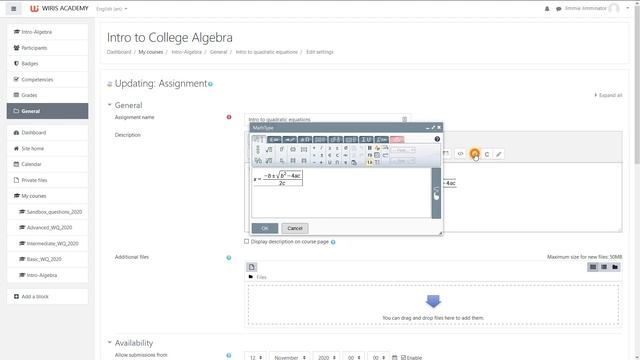The height and width of the screenshot is (360, 640).
Task: Open Competencies in the sidebar
Action: (47, 79)
